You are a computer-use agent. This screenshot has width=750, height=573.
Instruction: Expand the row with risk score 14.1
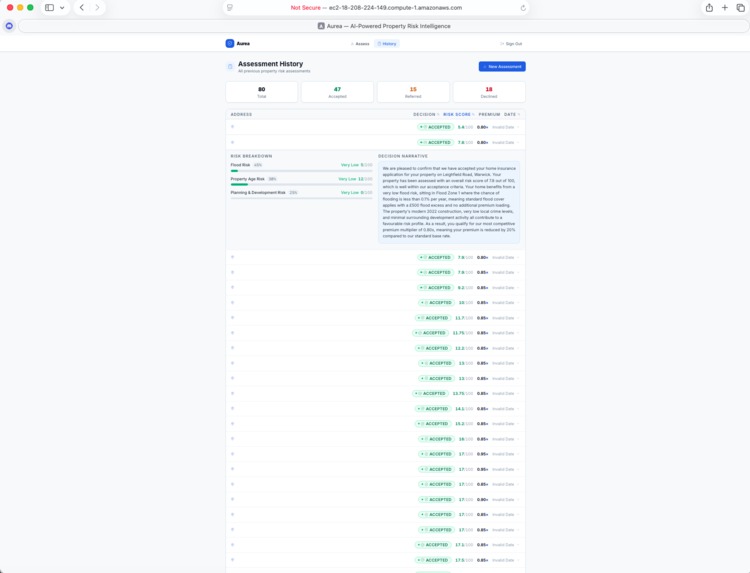tap(375, 409)
